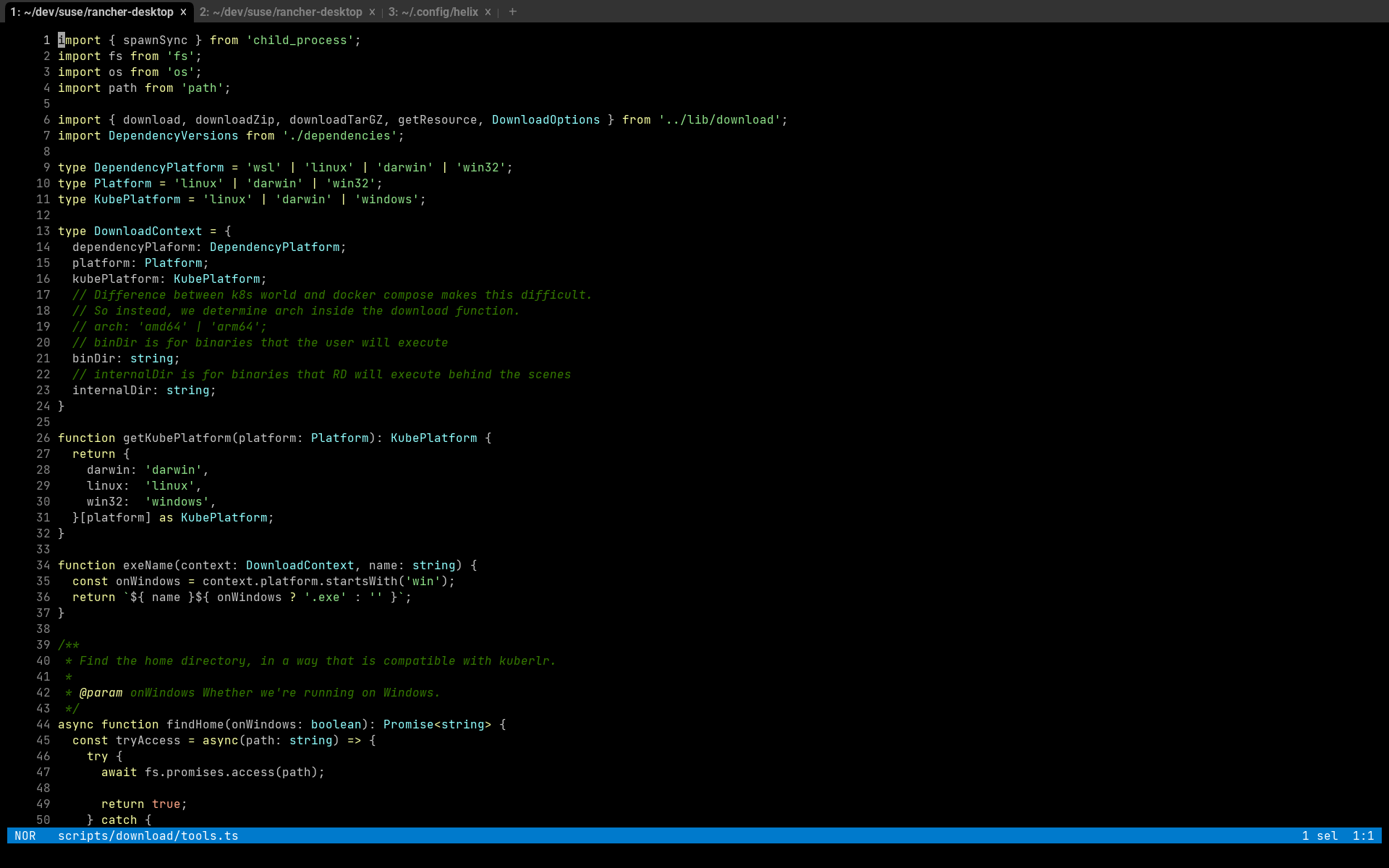Click line number 13 in the gutter
1389x868 pixels.
pyautogui.click(x=43, y=231)
